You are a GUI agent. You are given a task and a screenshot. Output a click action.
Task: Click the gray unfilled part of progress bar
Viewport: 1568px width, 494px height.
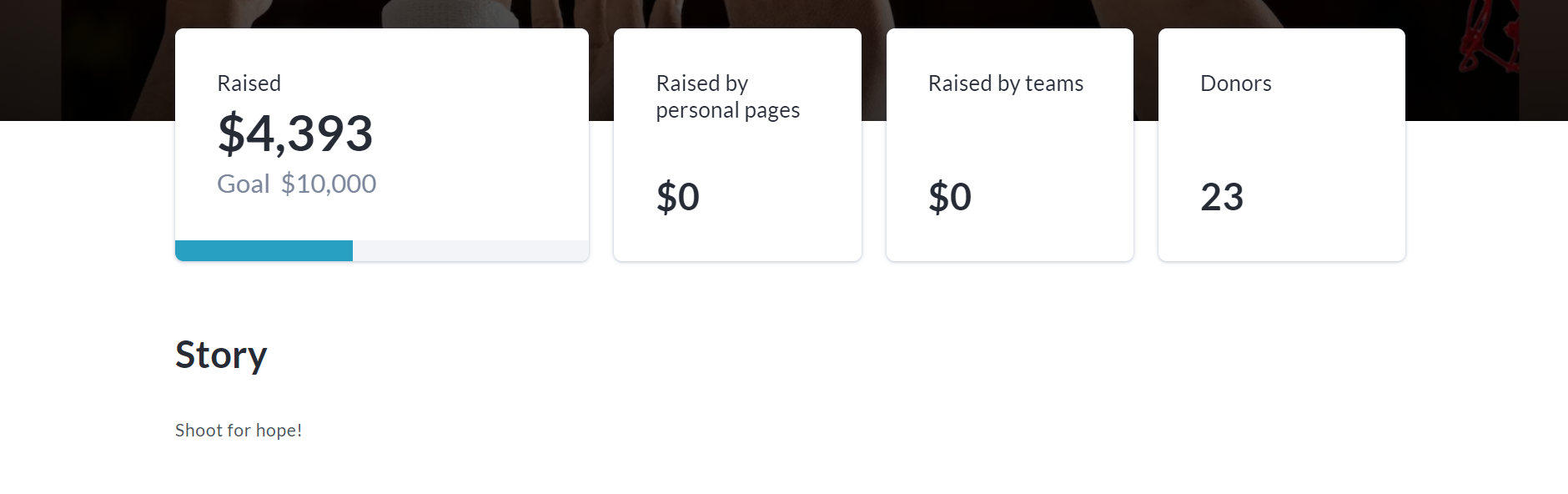point(470,250)
